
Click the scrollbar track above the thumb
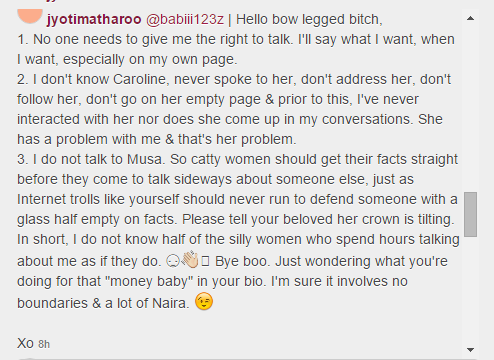click(x=470, y=107)
